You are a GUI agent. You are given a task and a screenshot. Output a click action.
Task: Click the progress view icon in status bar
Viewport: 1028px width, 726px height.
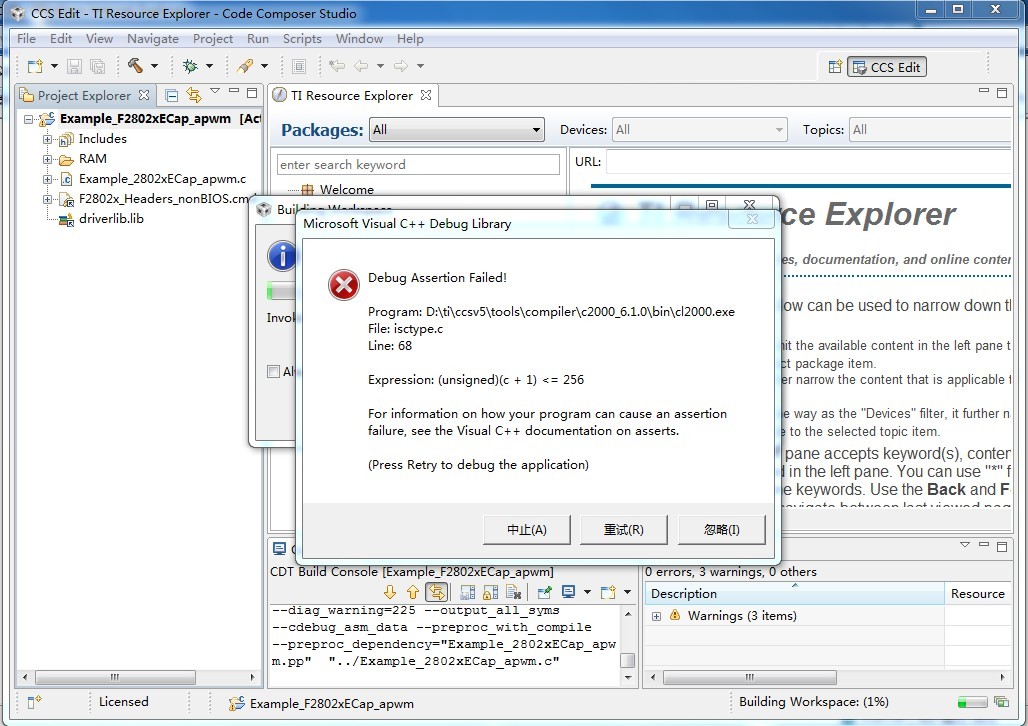(x=1001, y=702)
